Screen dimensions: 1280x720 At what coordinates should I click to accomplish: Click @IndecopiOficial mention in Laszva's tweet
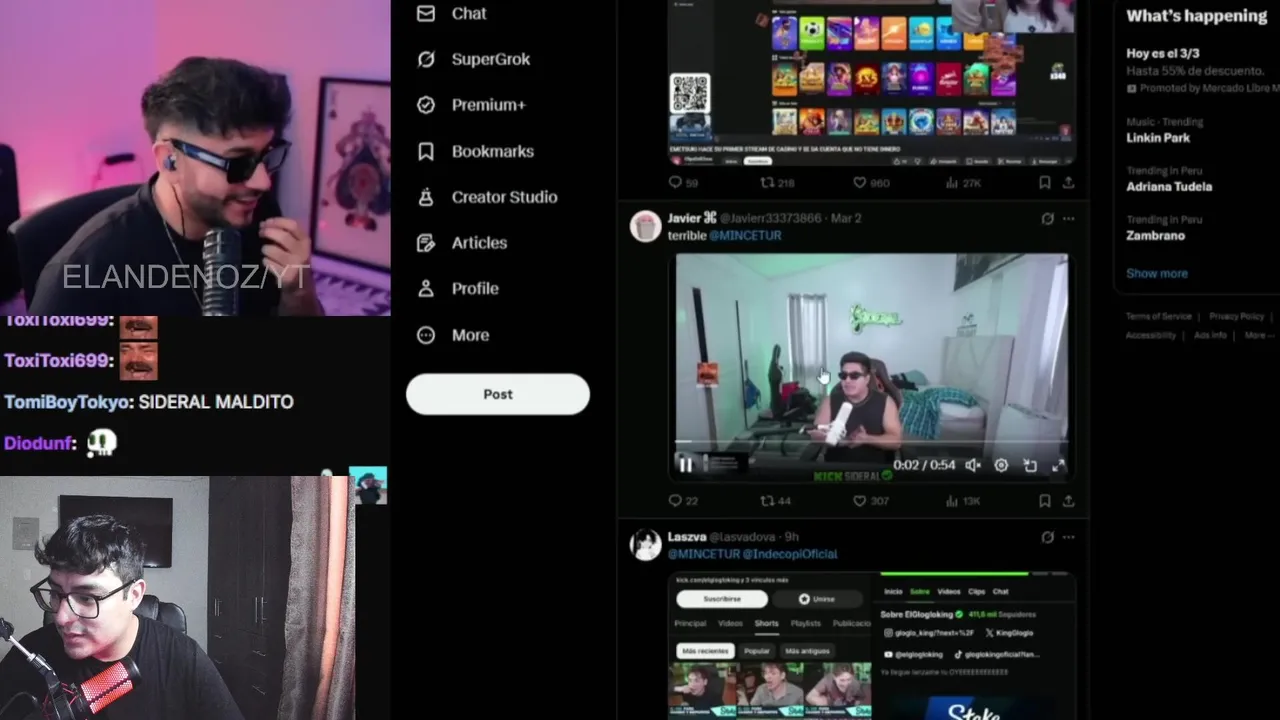click(790, 554)
